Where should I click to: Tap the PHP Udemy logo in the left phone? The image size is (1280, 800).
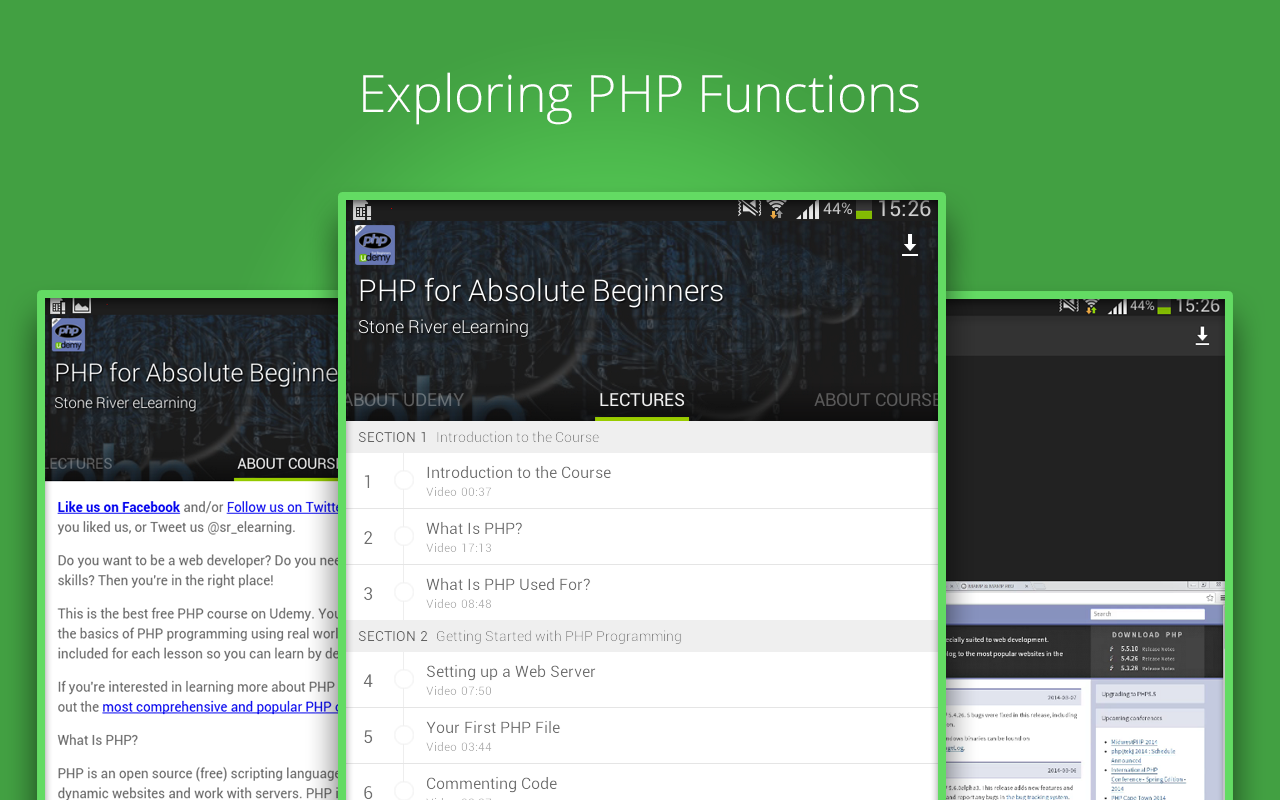click(69, 335)
